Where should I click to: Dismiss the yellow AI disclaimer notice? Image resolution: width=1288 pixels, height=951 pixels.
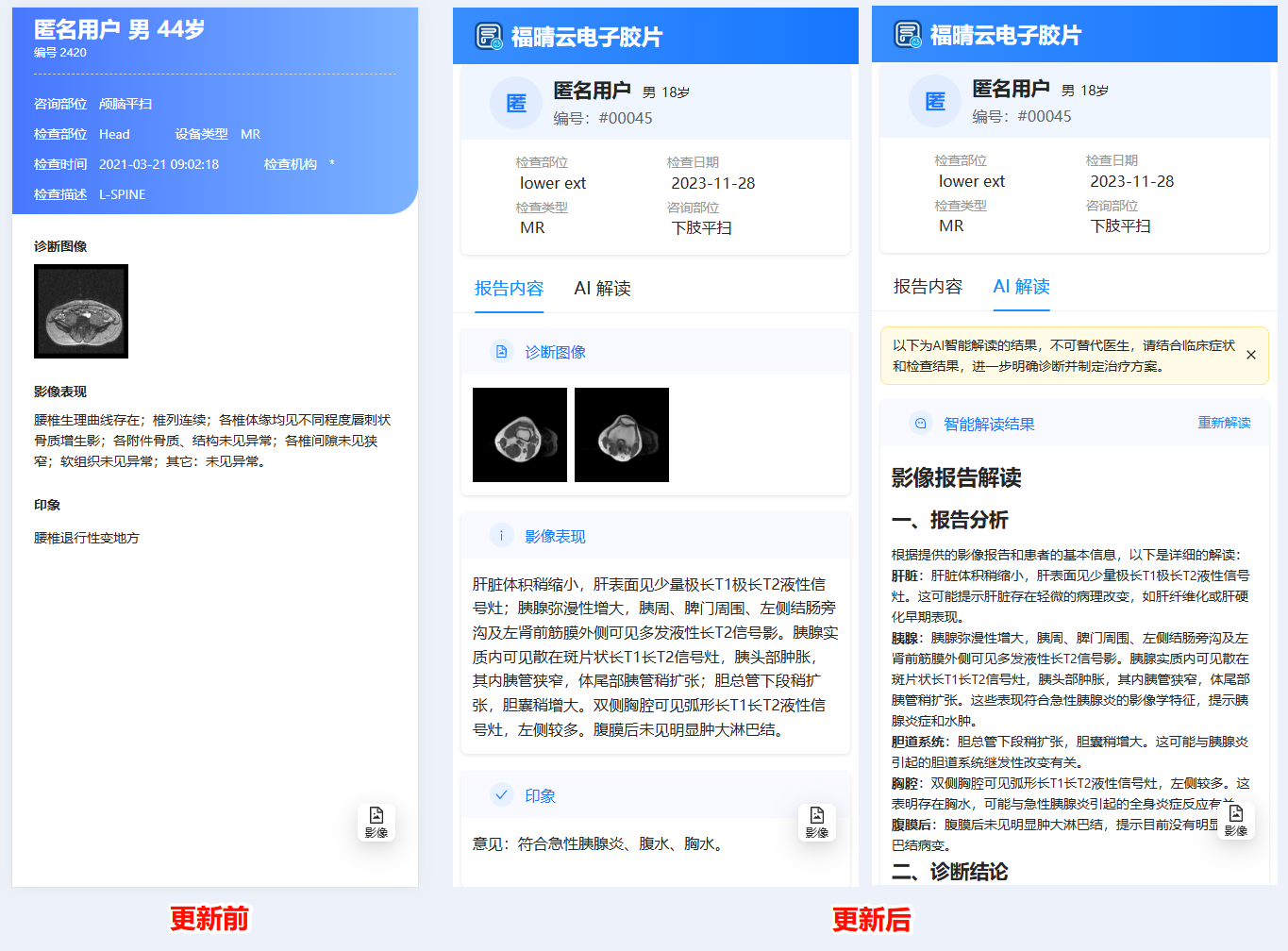point(1250,356)
